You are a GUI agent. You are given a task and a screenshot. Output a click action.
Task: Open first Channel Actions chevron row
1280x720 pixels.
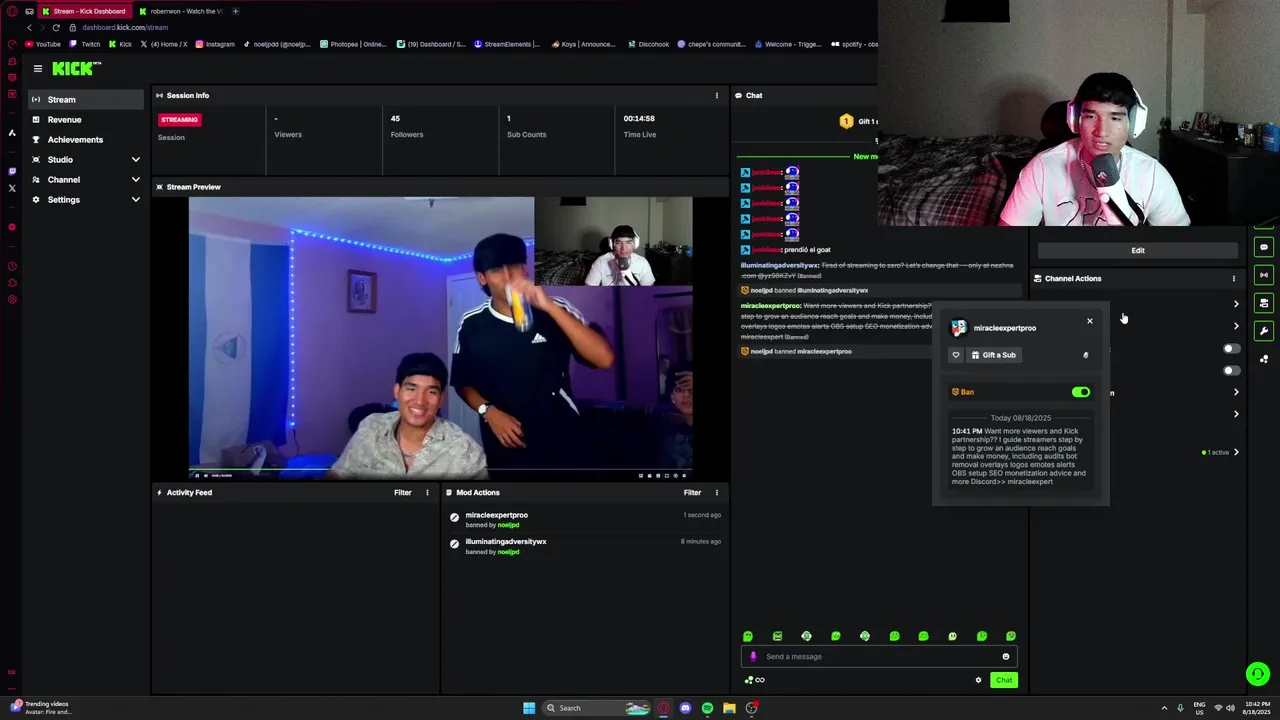point(1236,304)
